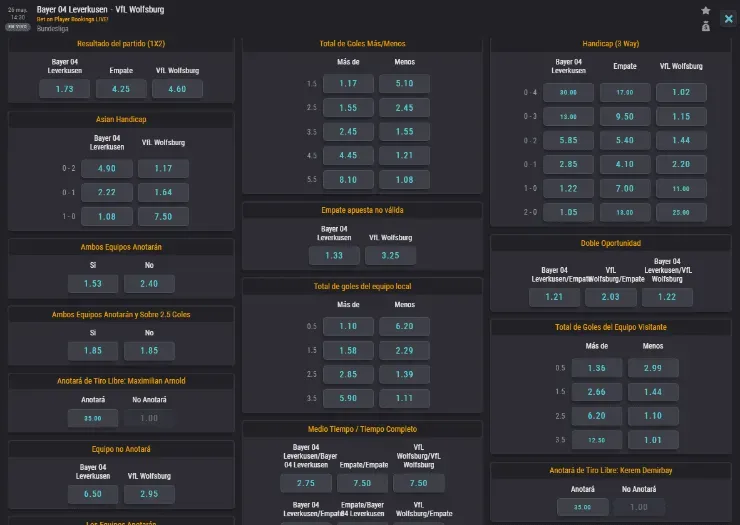This screenshot has width=740, height=525.
Task: Collapse the Asian Handicap market header
Action: tap(121, 119)
